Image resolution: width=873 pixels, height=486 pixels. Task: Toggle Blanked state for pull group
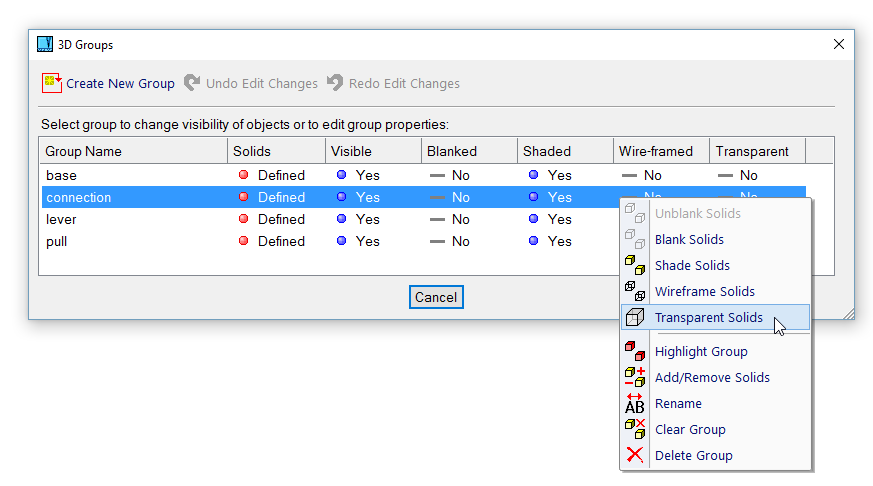point(449,241)
